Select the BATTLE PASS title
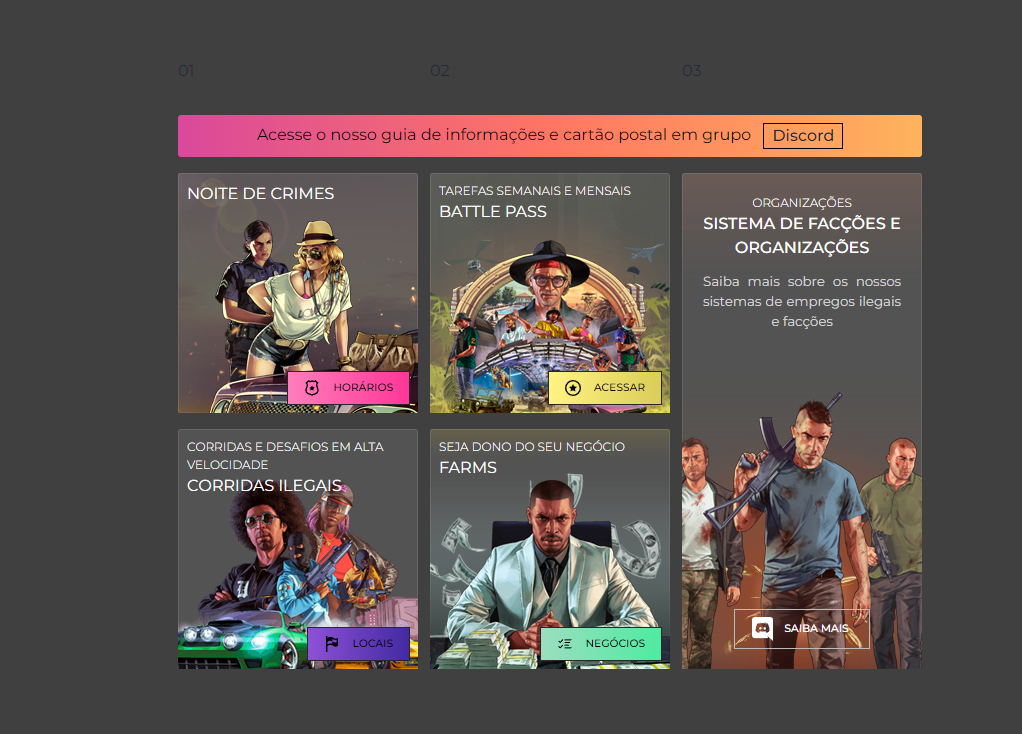The width and height of the screenshot is (1022, 734). point(493,211)
